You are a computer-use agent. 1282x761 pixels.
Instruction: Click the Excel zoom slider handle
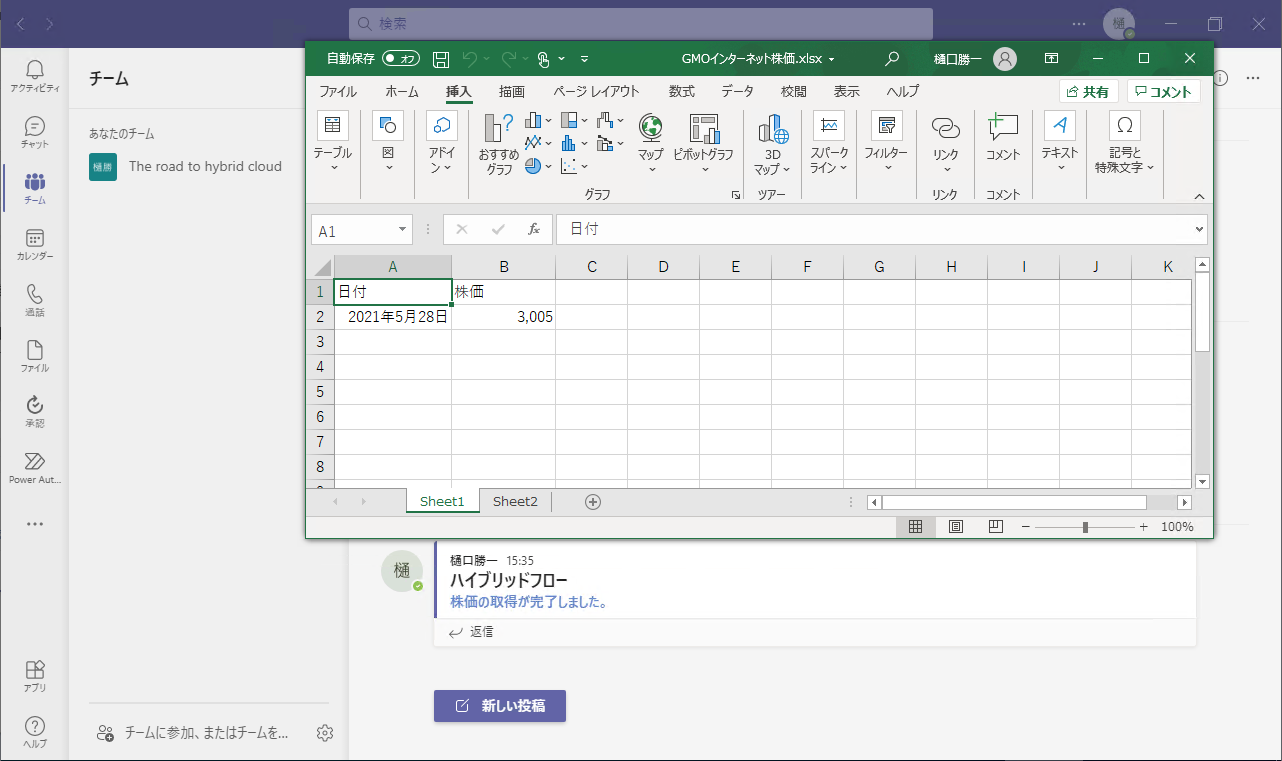pyautogui.click(x=1085, y=527)
